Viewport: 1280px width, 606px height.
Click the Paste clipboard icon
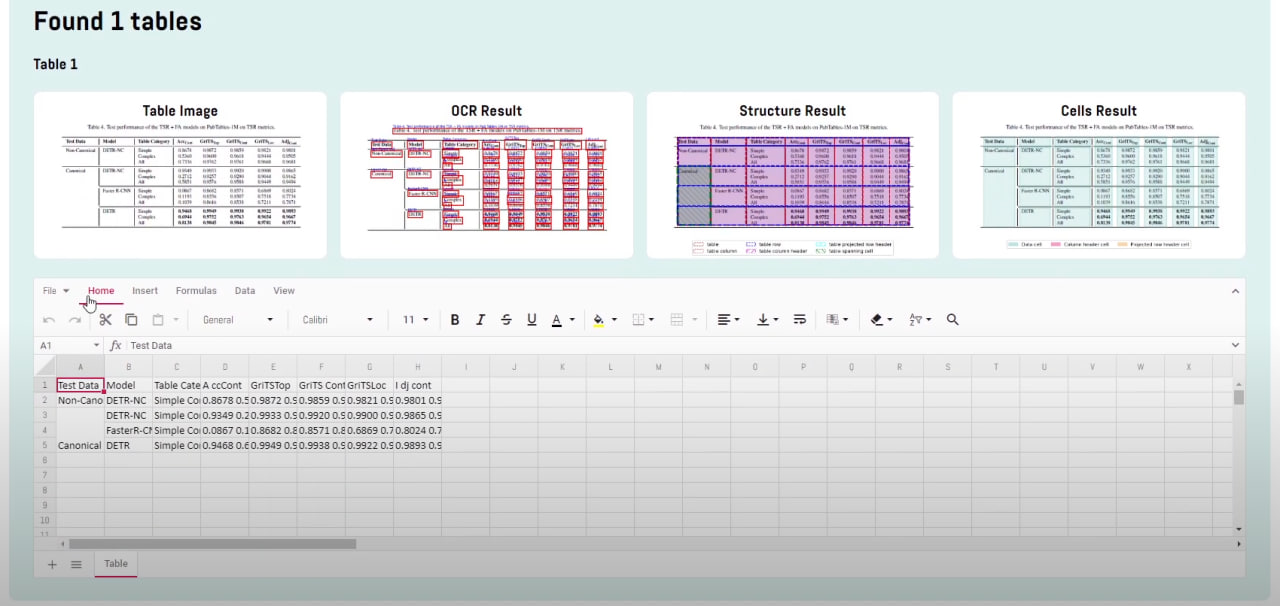158,320
